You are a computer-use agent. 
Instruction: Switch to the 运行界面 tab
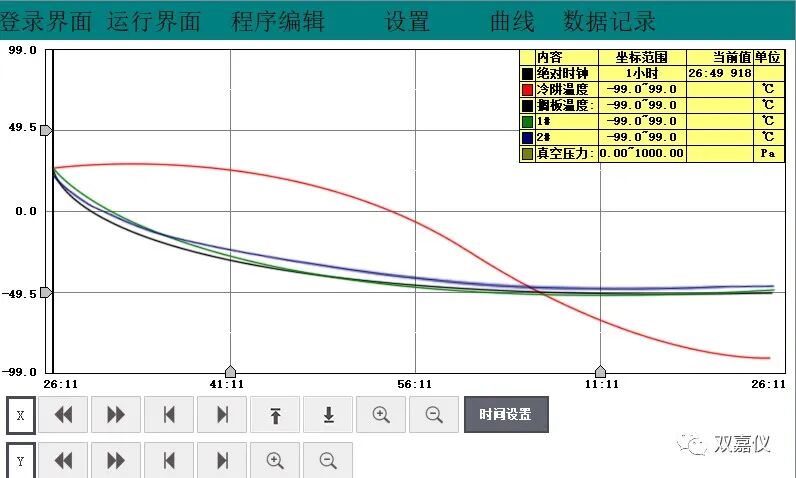point(154,21)
